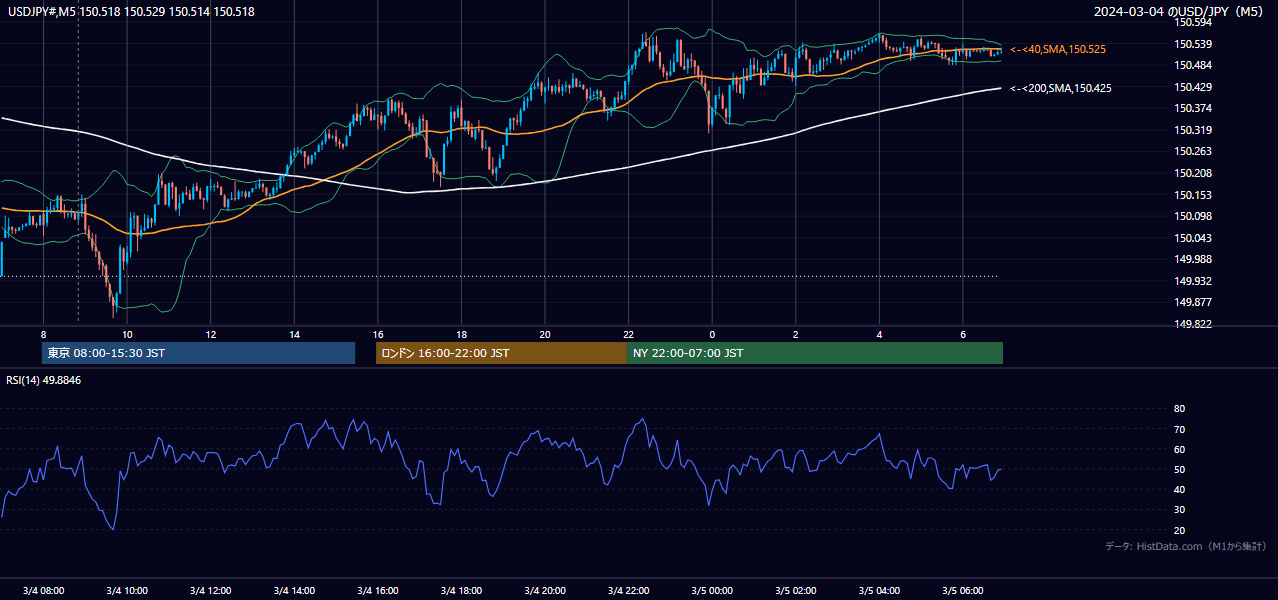Screen dimensions: 1278x600
Task: Click the RSI 70 level label
Action: [x=1180, y=429]
